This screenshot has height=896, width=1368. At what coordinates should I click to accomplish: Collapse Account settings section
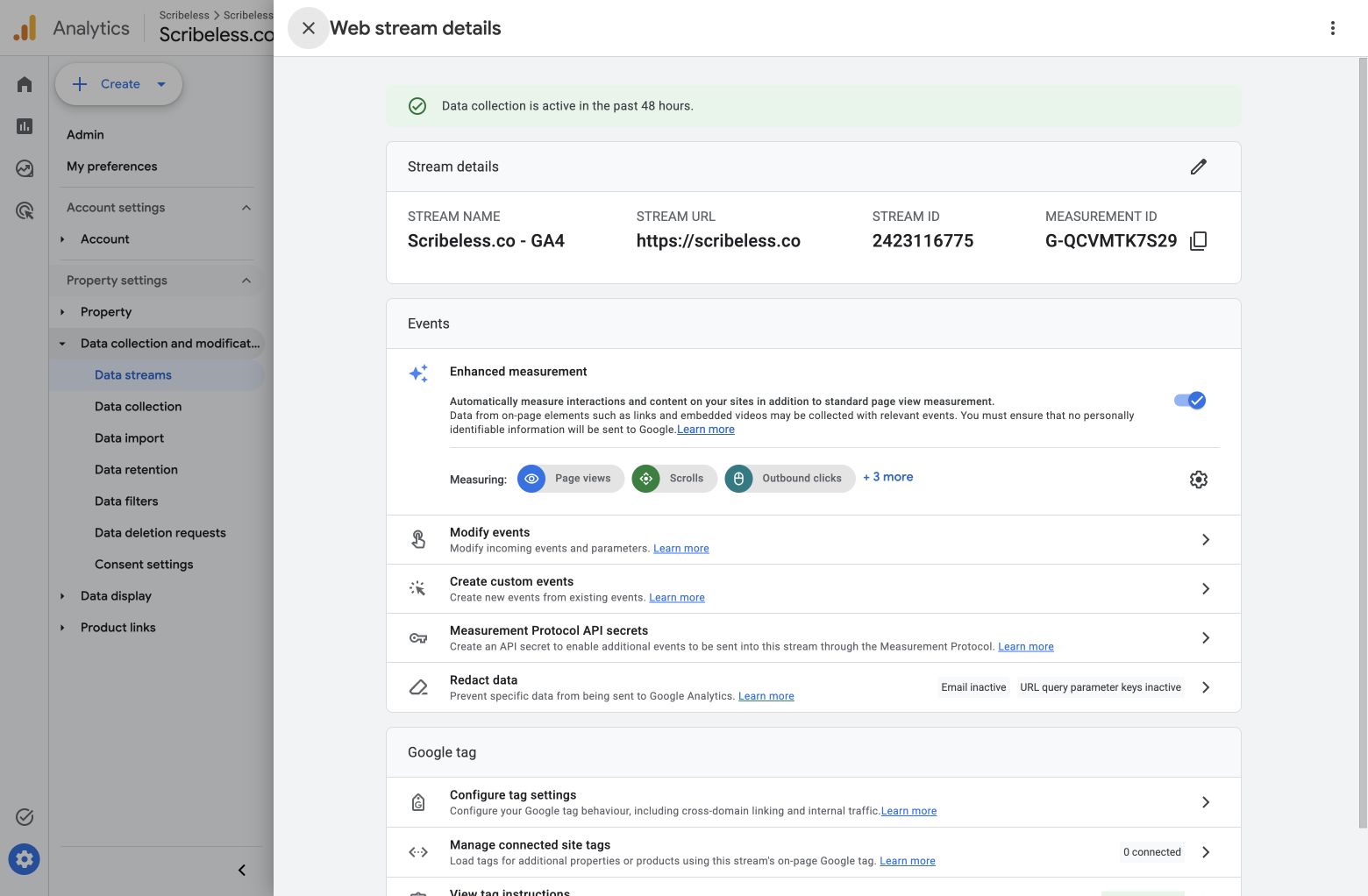click(246, 208)
